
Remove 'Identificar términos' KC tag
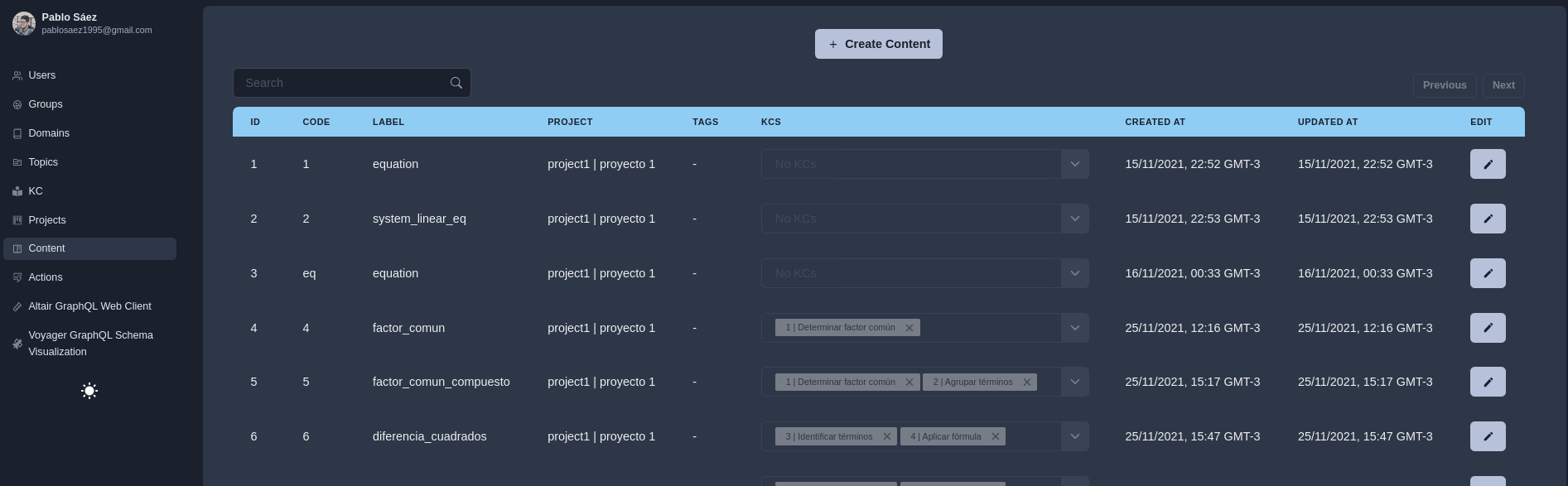887,436
